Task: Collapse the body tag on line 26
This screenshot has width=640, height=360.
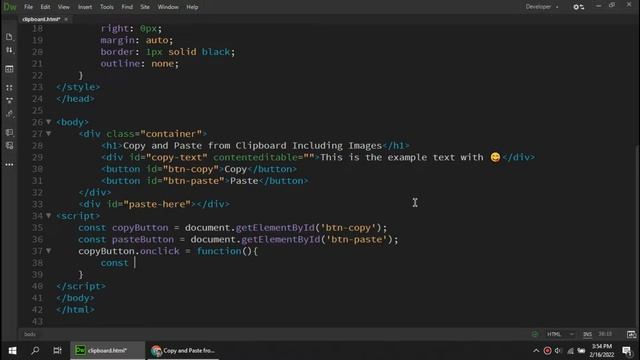Action: coord(49,122)
